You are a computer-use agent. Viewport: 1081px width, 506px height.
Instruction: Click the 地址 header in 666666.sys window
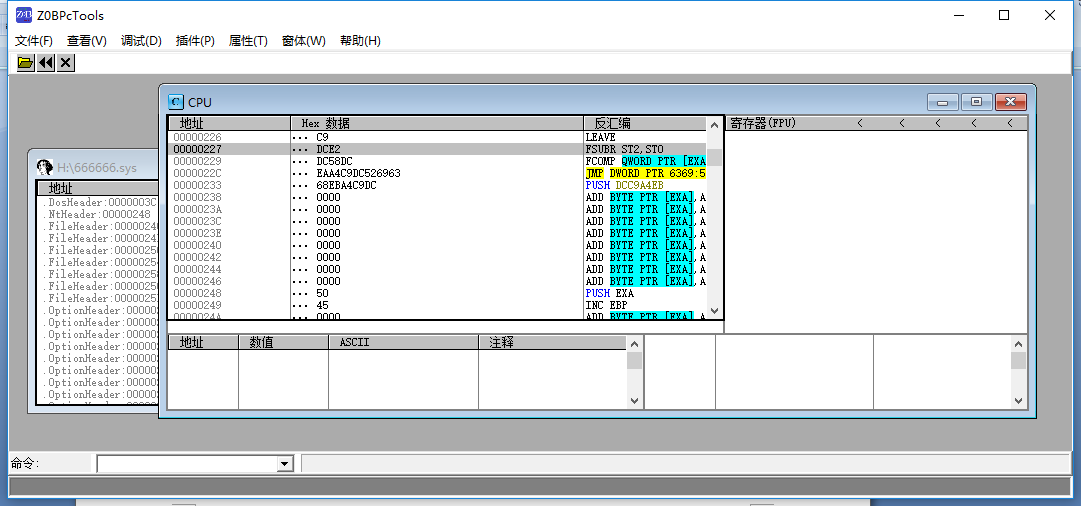(97, 188)
